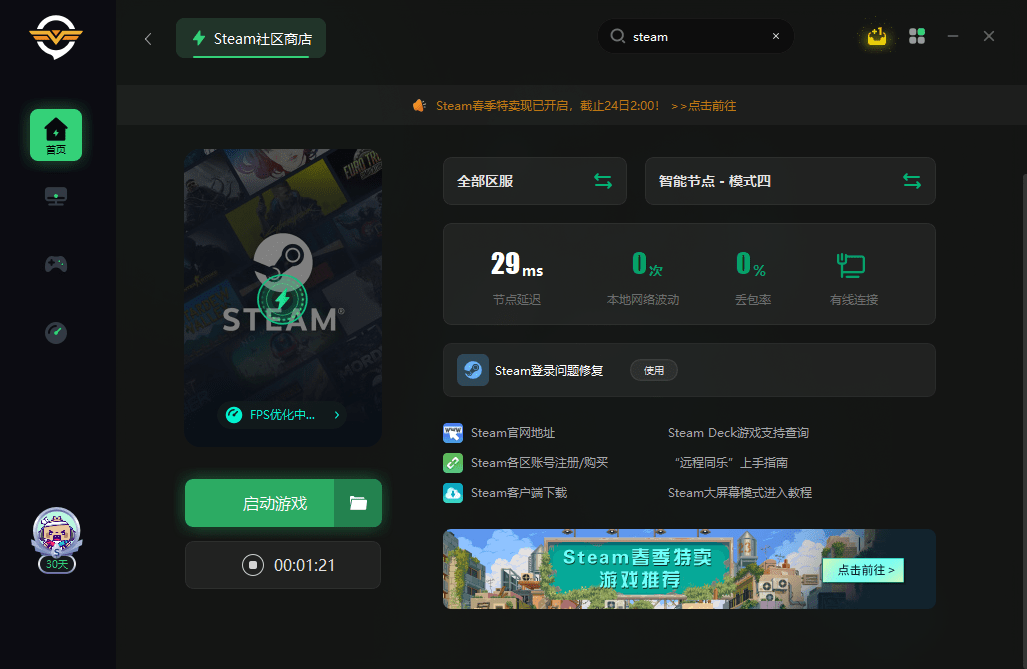Switch node using the 智能节点 swap arrows
Viewport: 1027px width, 669px height.
[911, 181]
